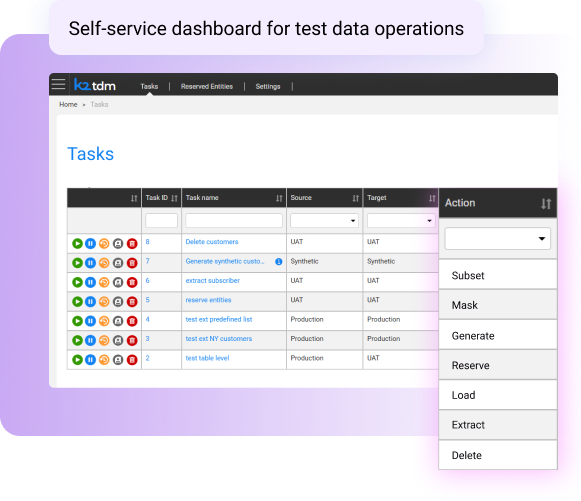Delete the test ext NY customers task

[x=132, y=340]
